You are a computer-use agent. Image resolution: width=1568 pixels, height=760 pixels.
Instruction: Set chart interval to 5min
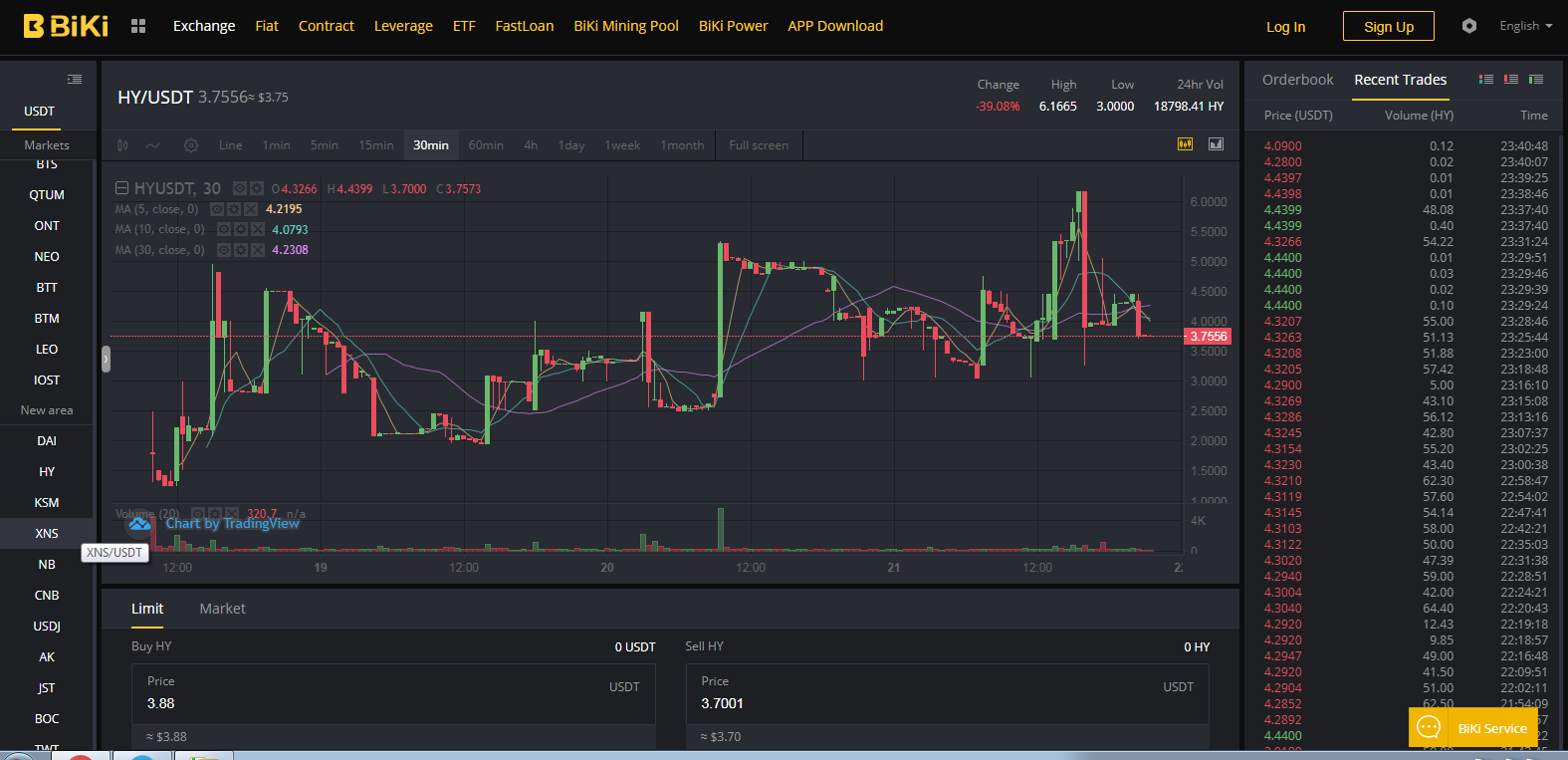coord(325,145)
